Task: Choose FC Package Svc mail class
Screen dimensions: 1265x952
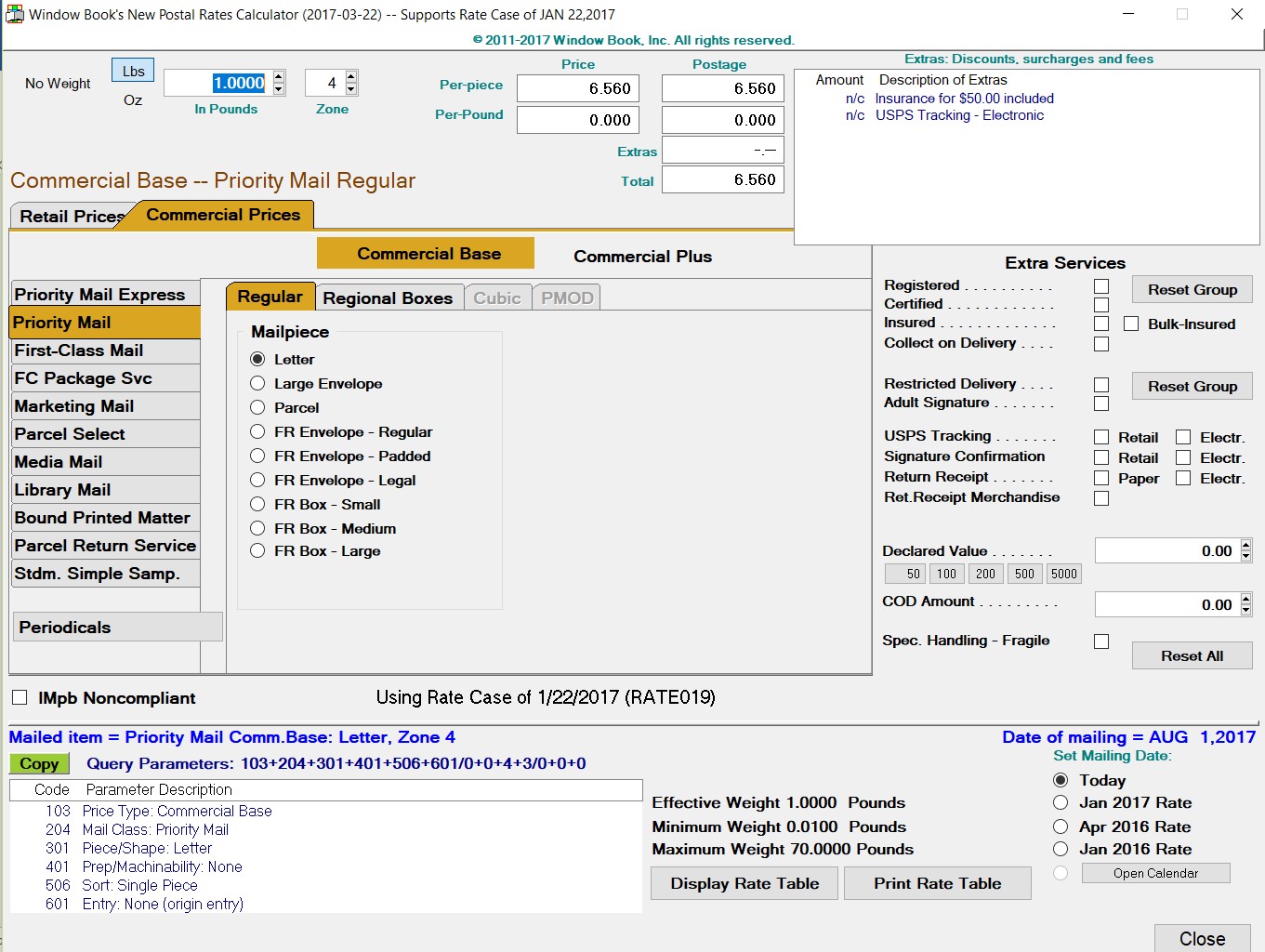Action: (104, 377)
